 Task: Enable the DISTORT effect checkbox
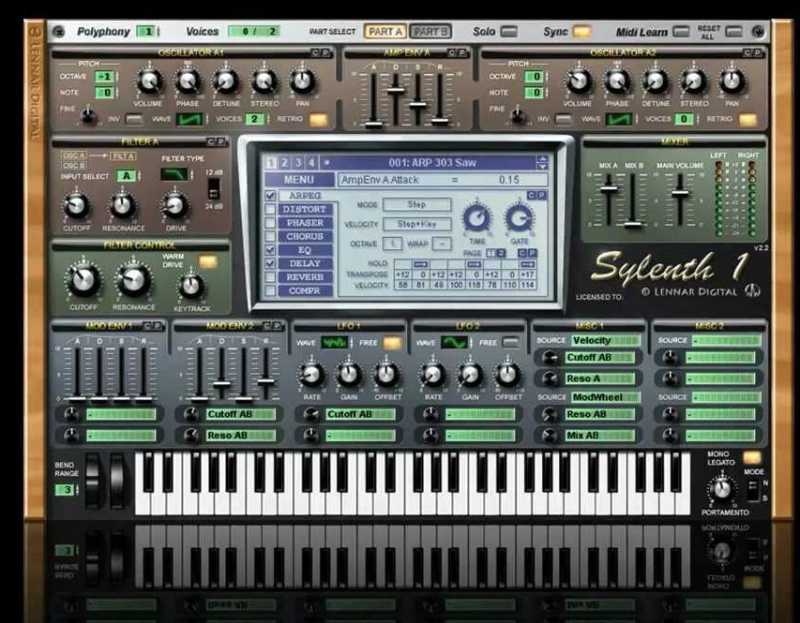pyautogui.click(x=270, y=210)
